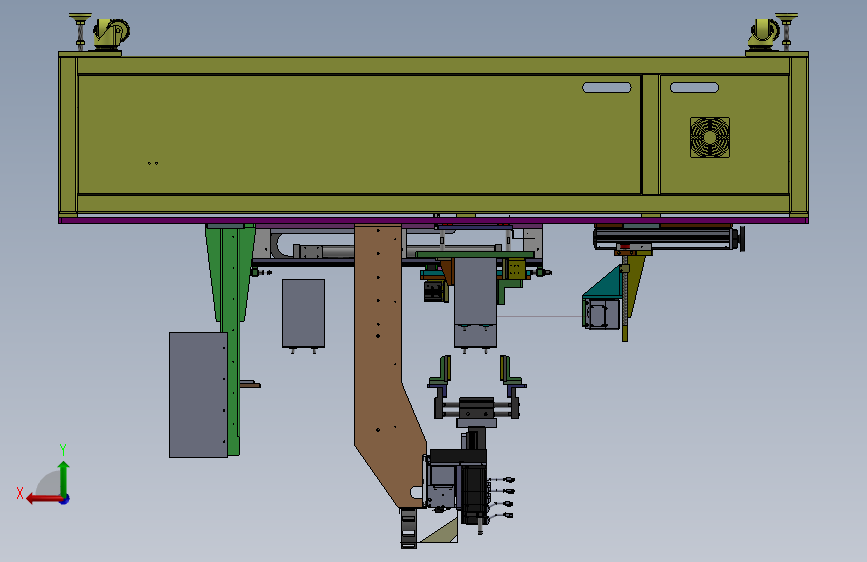This screenshot has width=867, height=562.
Task: Click the "Y" axis label
Action: click(63, 449)
